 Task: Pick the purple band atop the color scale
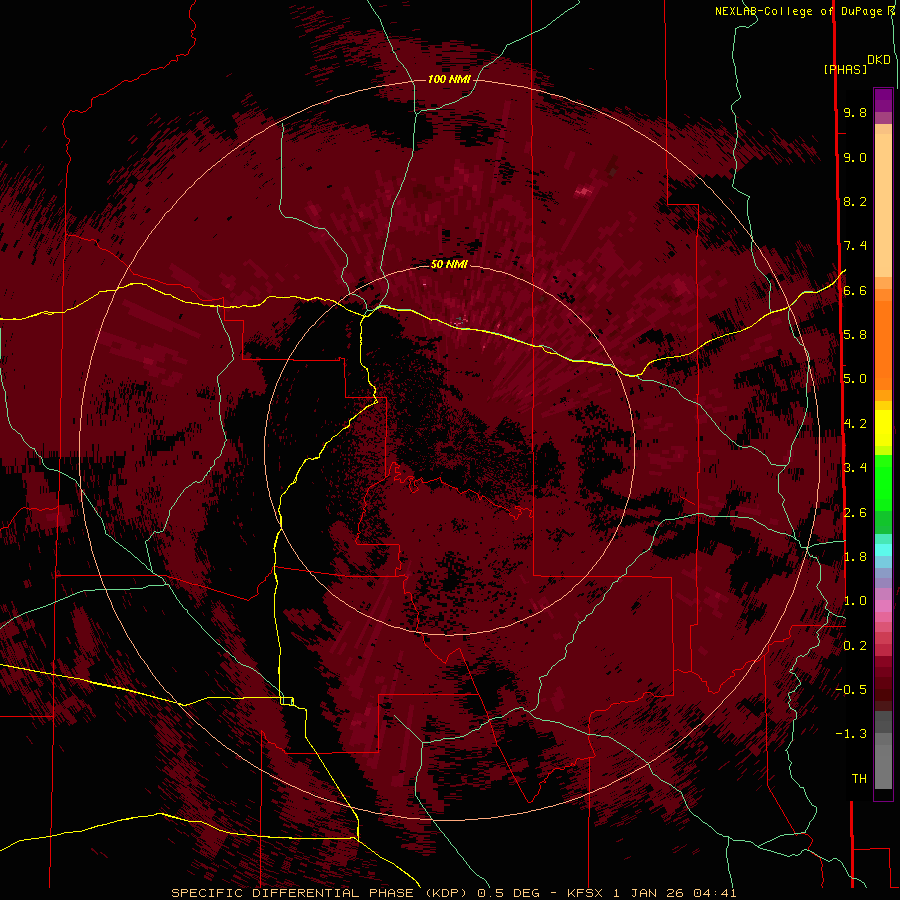tap(883, 101)
